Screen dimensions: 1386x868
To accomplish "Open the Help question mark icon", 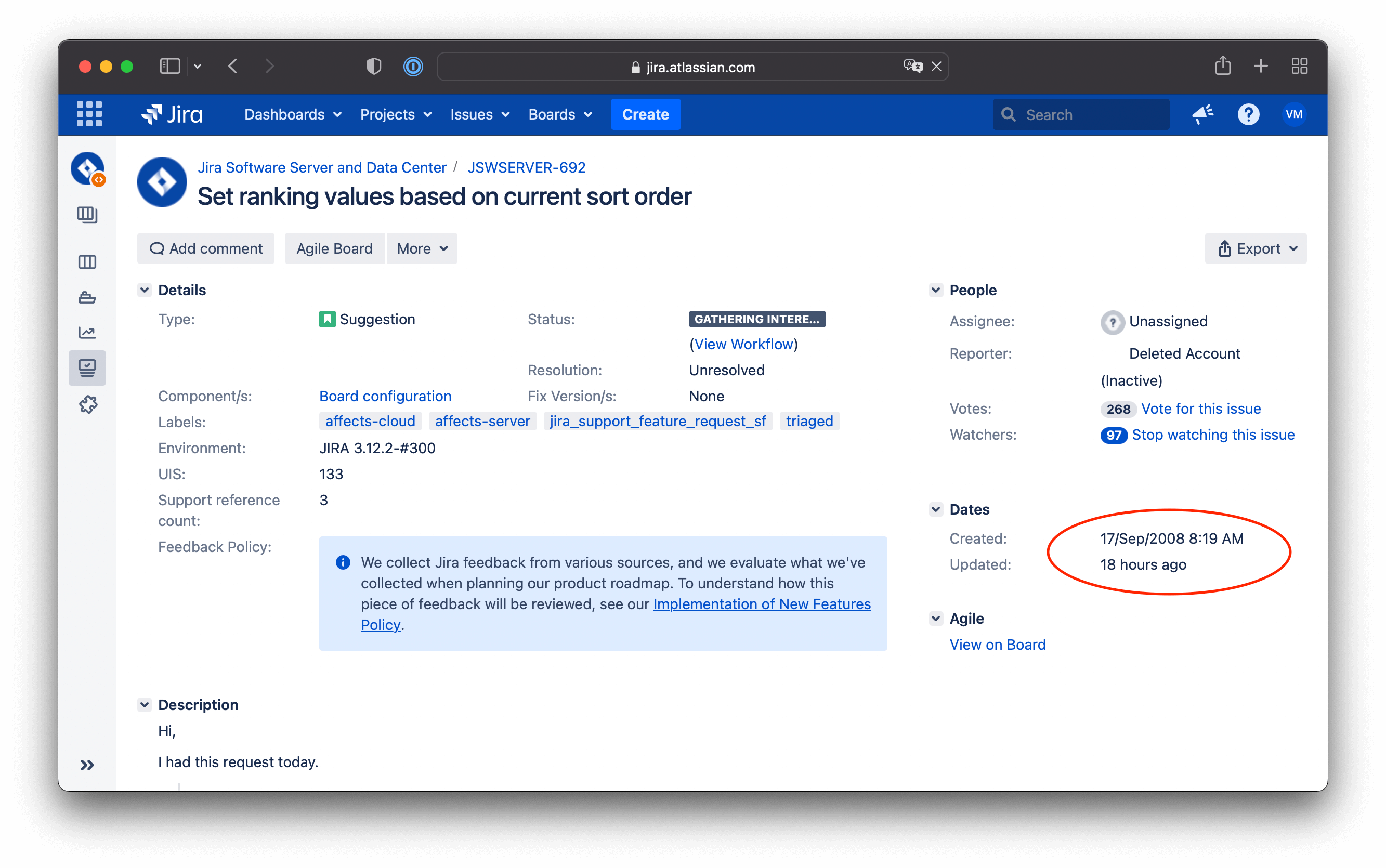I will pos(1248,114).
